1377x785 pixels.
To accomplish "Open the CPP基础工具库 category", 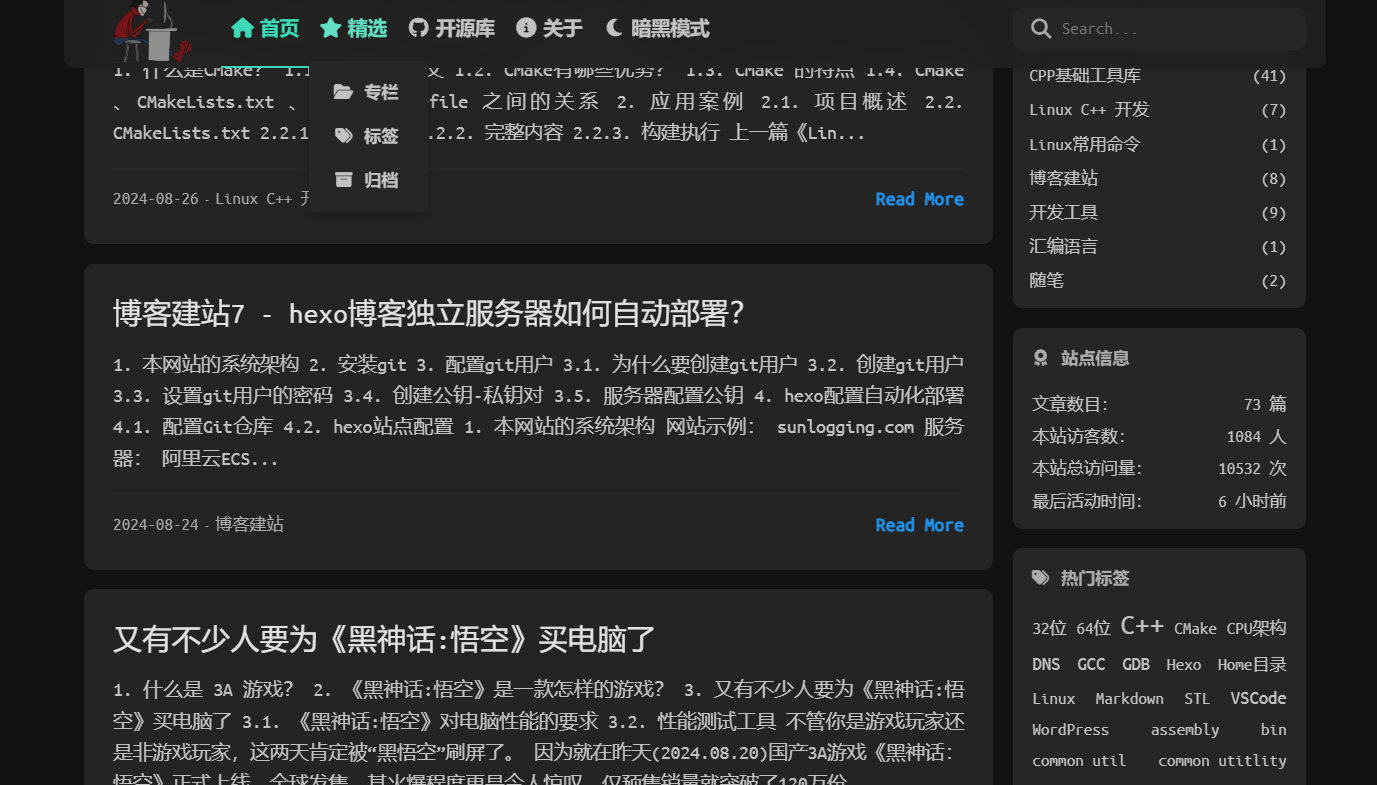I will coord(1085,76).
